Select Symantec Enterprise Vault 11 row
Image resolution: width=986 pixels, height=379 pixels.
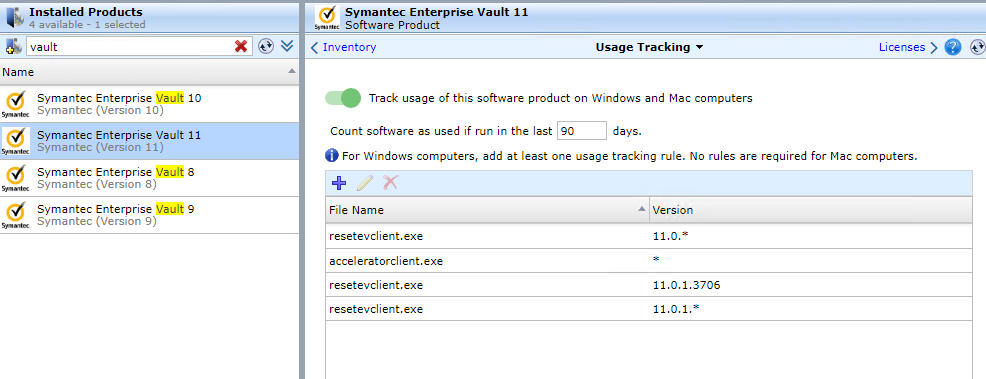pos(149,141)
